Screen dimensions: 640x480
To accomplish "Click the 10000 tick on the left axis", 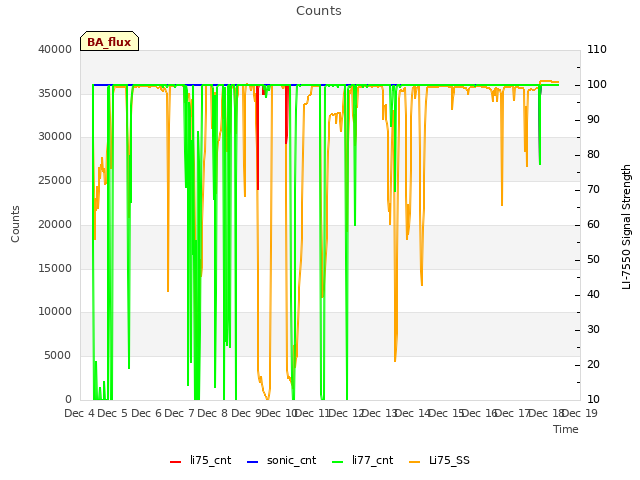I will coord(55,312).
